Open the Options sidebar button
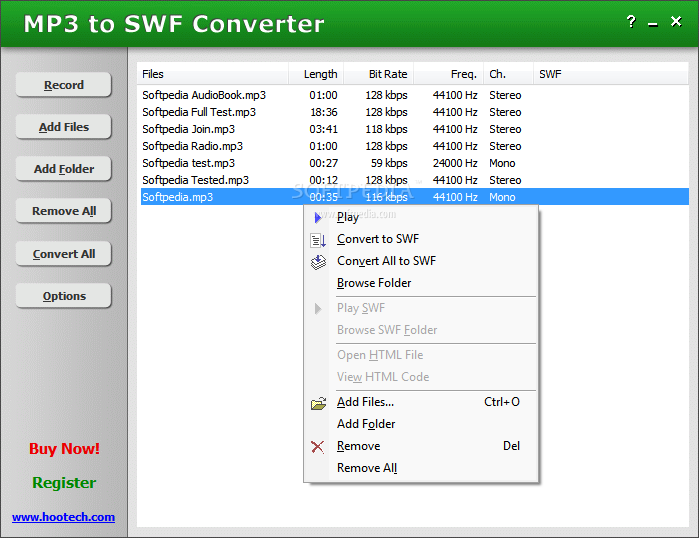Screen dimensions: 699x538 tap(63, 296)
